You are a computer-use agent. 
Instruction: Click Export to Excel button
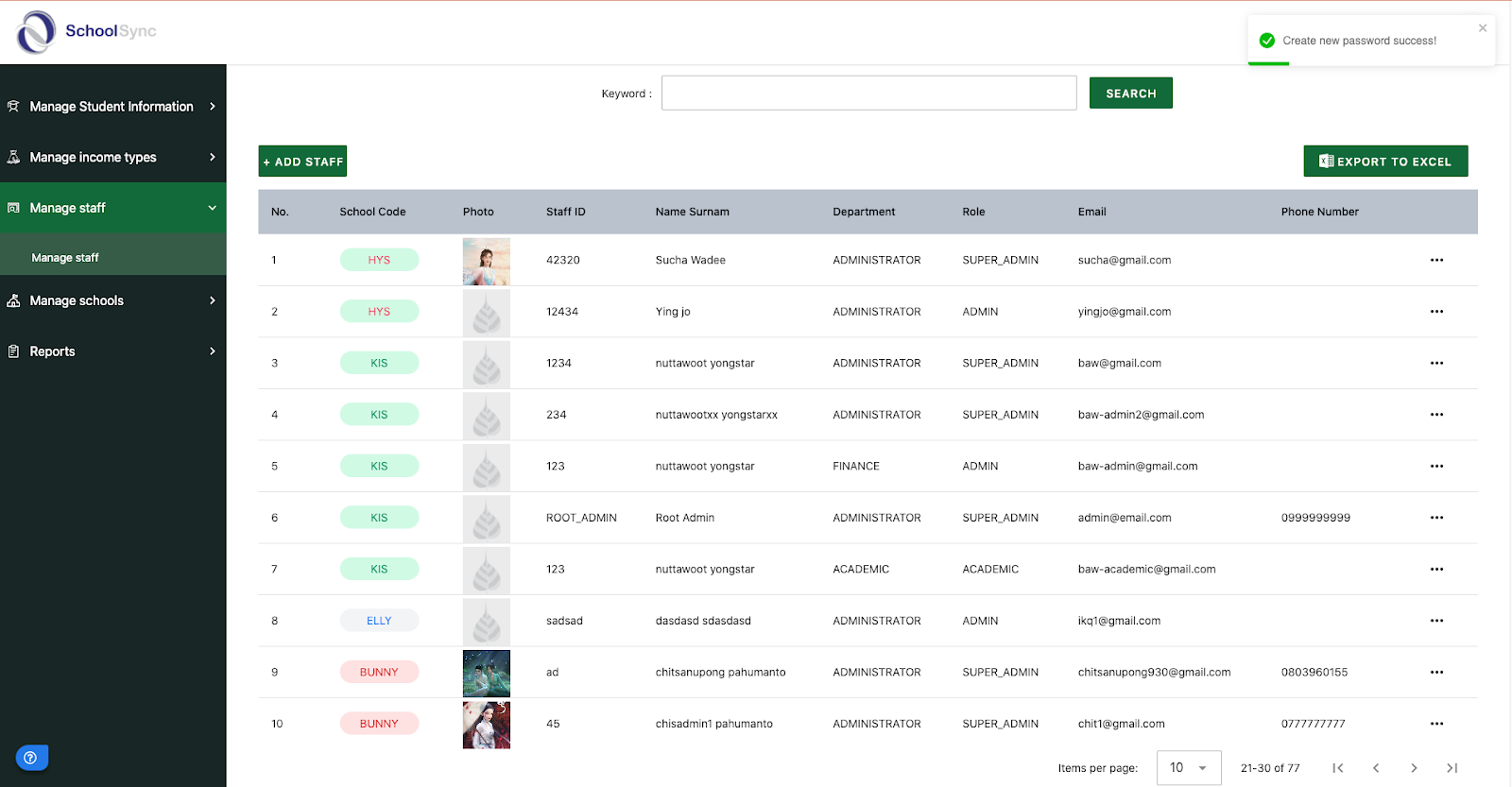coord(1385,162)
